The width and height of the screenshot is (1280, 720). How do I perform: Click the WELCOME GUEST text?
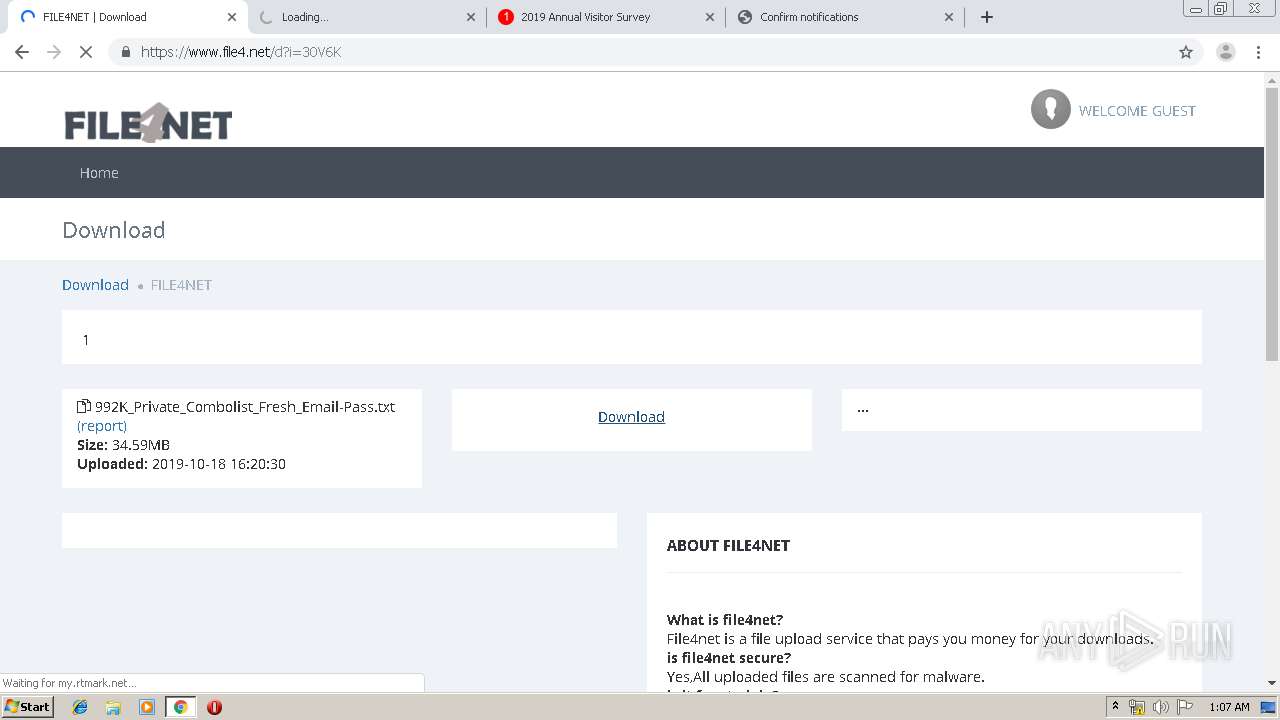tap(1137, 111)
